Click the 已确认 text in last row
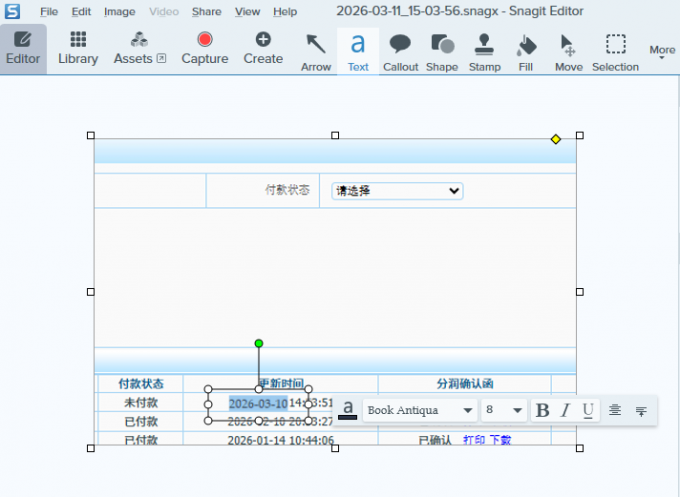Image resolution: width=680 pixels, height=497 pixels. (435, 440)
